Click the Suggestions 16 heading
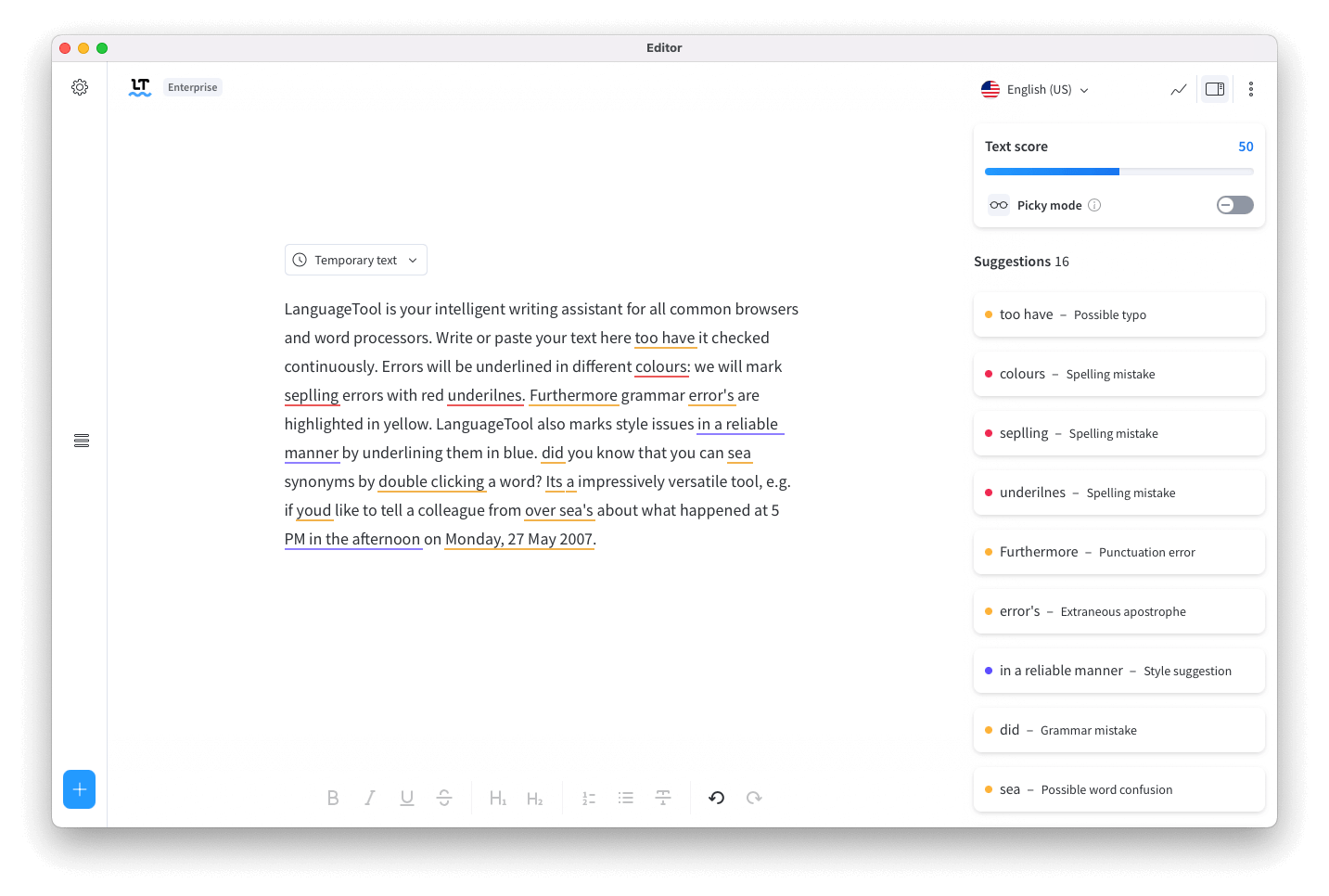 (1021, 262)
